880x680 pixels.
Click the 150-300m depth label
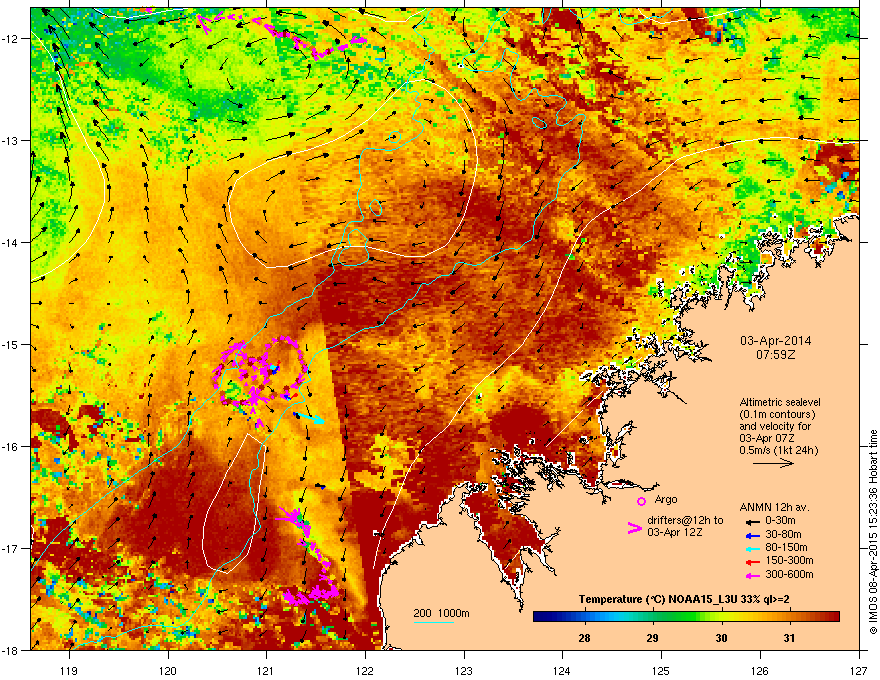789,560
